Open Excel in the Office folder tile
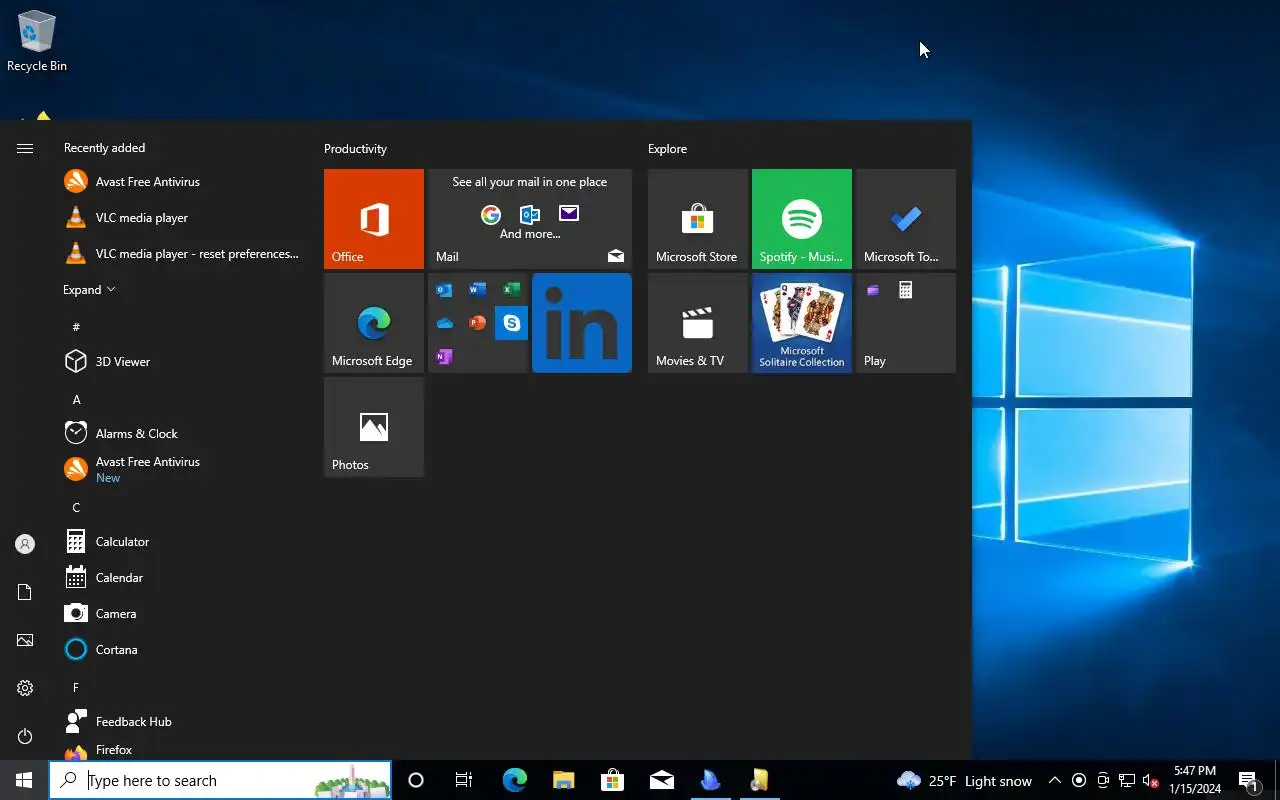Screen dimensions: 1280x800 (512, 290)
